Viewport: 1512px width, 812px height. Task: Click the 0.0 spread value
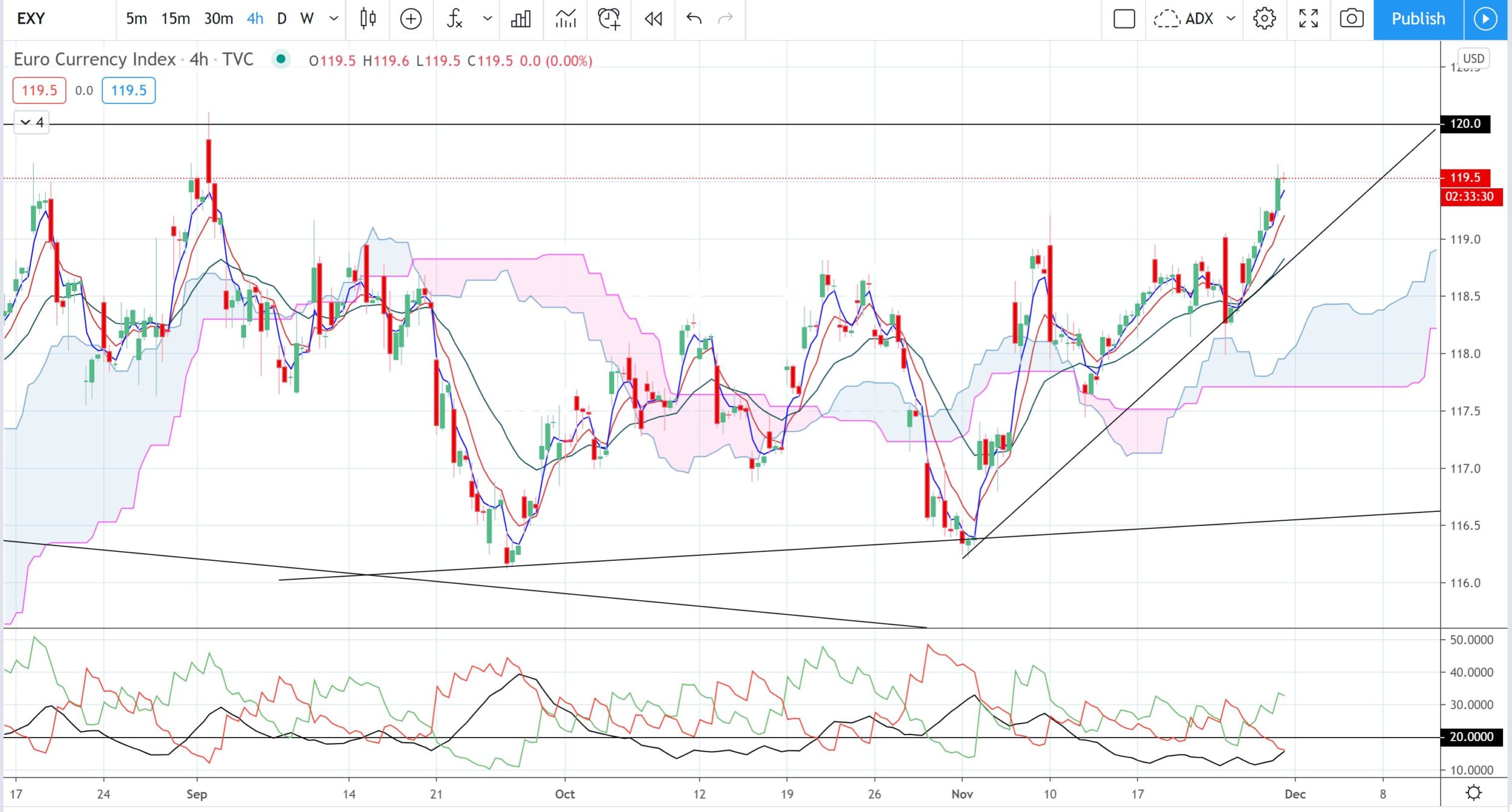[84, 91]
